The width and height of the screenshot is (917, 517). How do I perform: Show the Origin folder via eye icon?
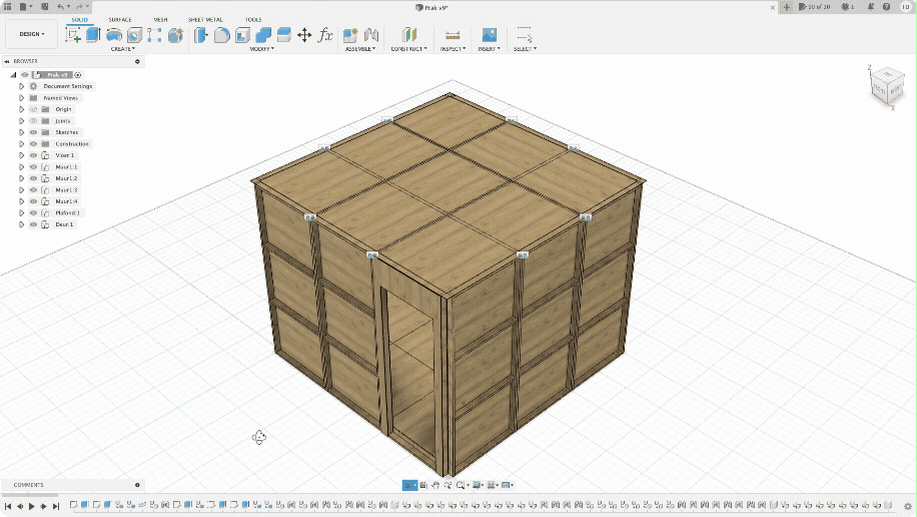pyautogui.click(x=33, y=109)
